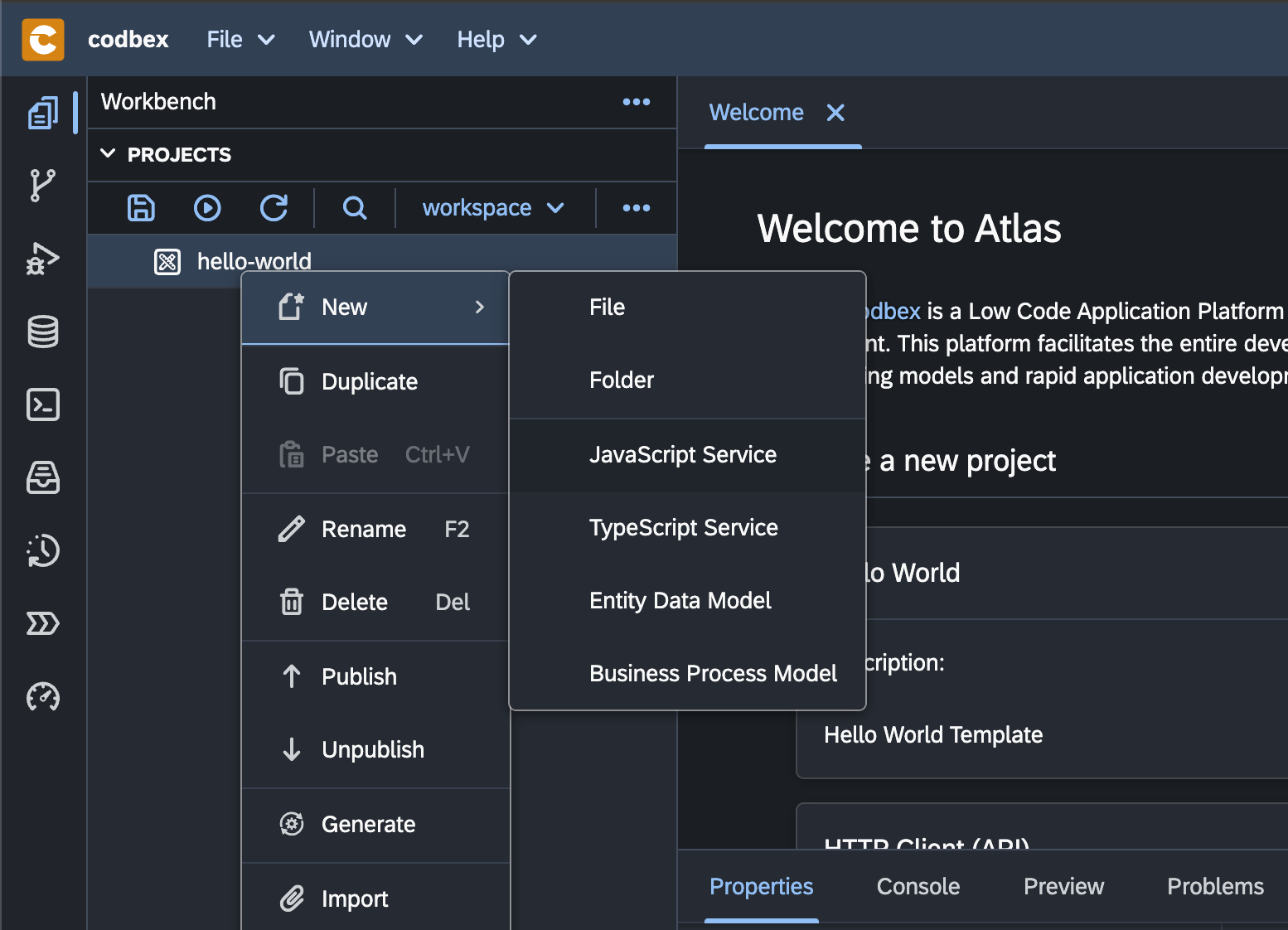1288x930 pixels.
Task: Open Workbench panel more options dots
Action: (637, 102)
